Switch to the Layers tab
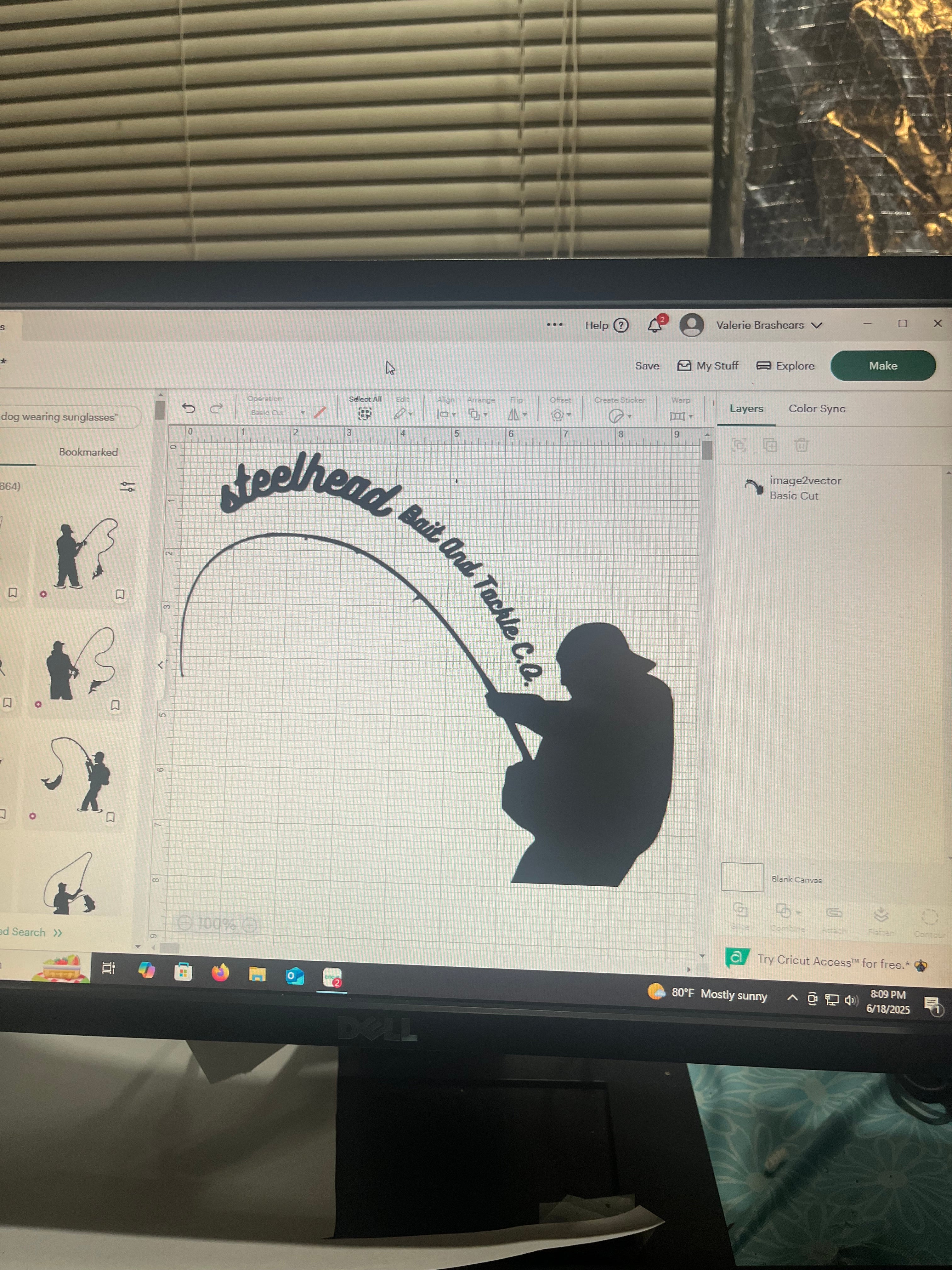Image resolution: width=952 pixels, height=1270 pixels. 746,408
